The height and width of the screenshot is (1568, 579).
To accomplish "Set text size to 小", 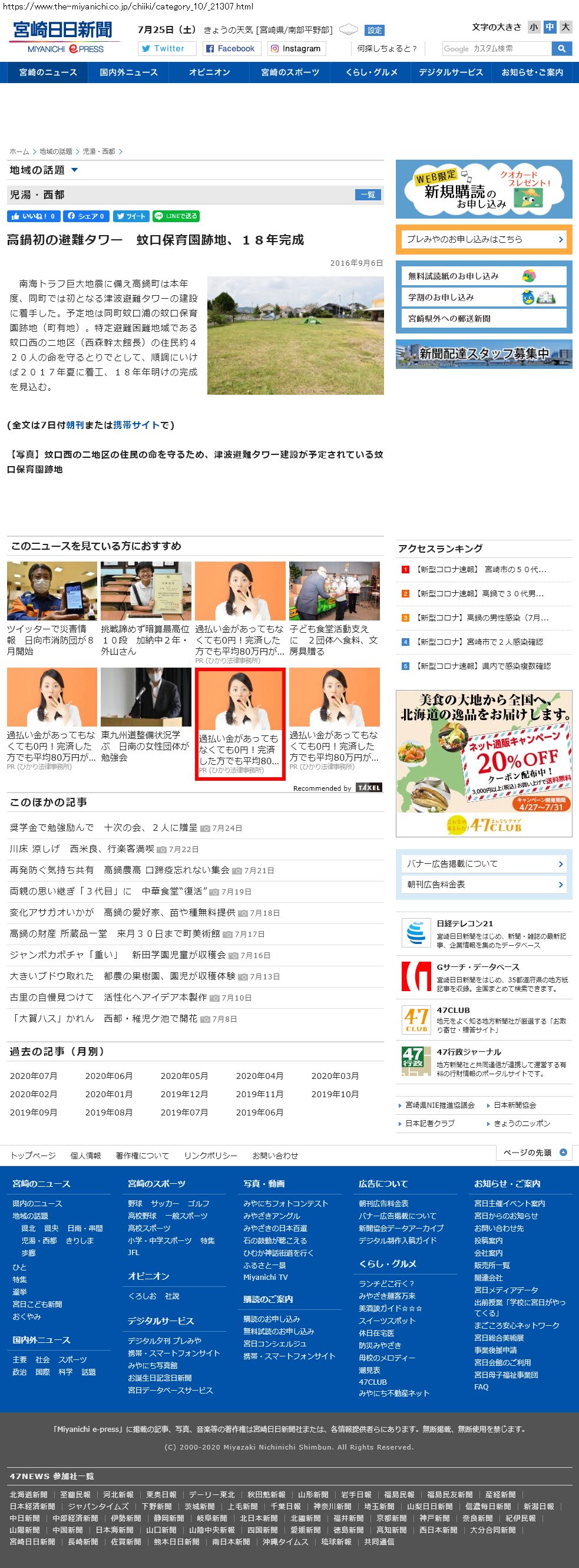I will point(534,27).
